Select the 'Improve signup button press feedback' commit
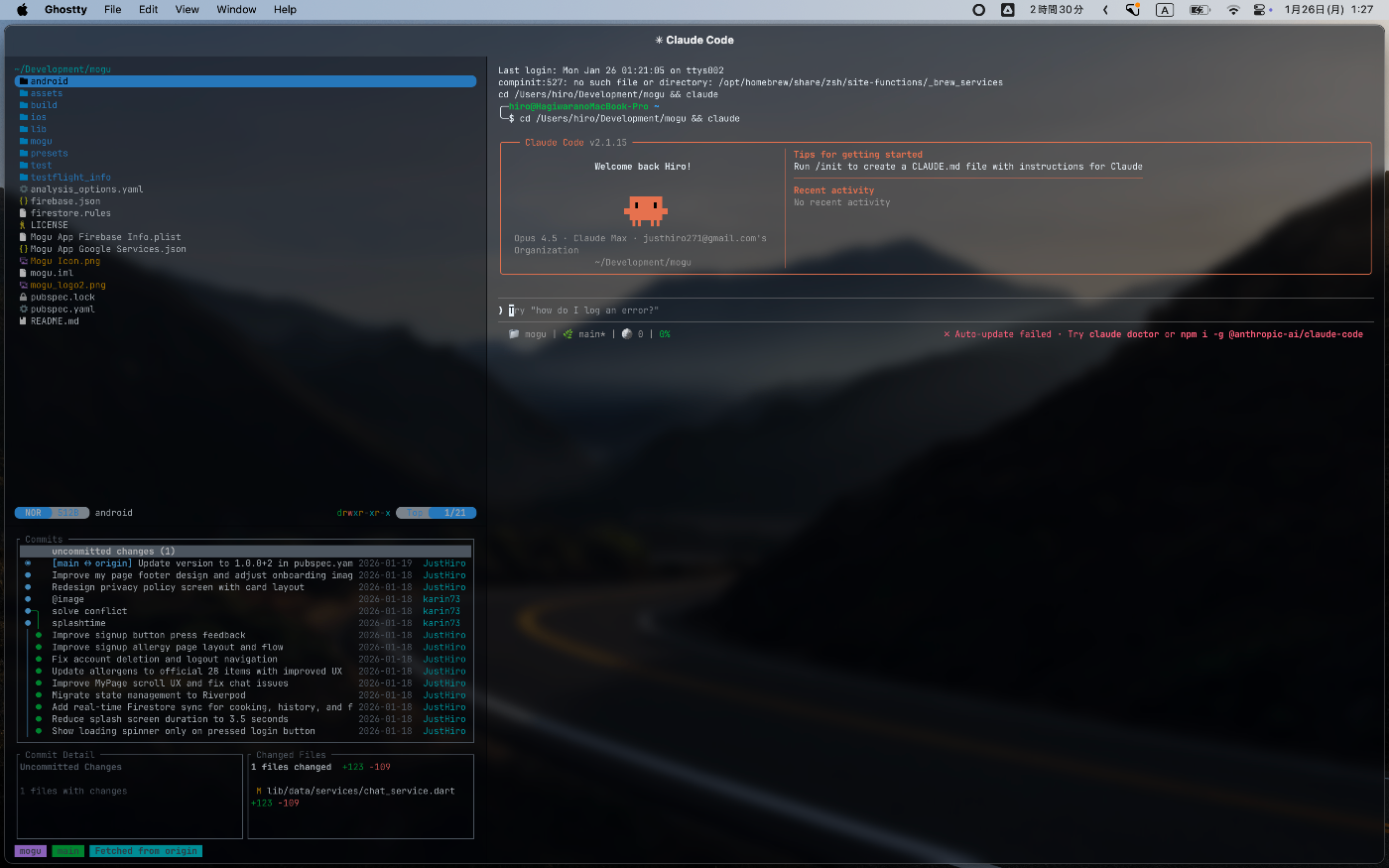This screenshot has width=1389, height=868. click(x=245, y=635)
